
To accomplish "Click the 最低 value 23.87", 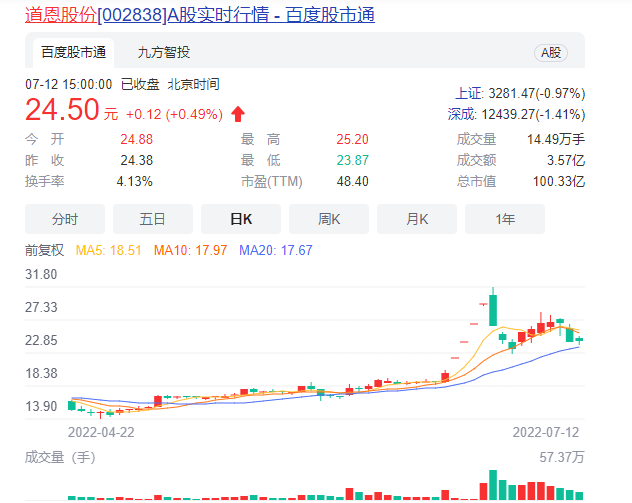I will (x=353, y=160).
